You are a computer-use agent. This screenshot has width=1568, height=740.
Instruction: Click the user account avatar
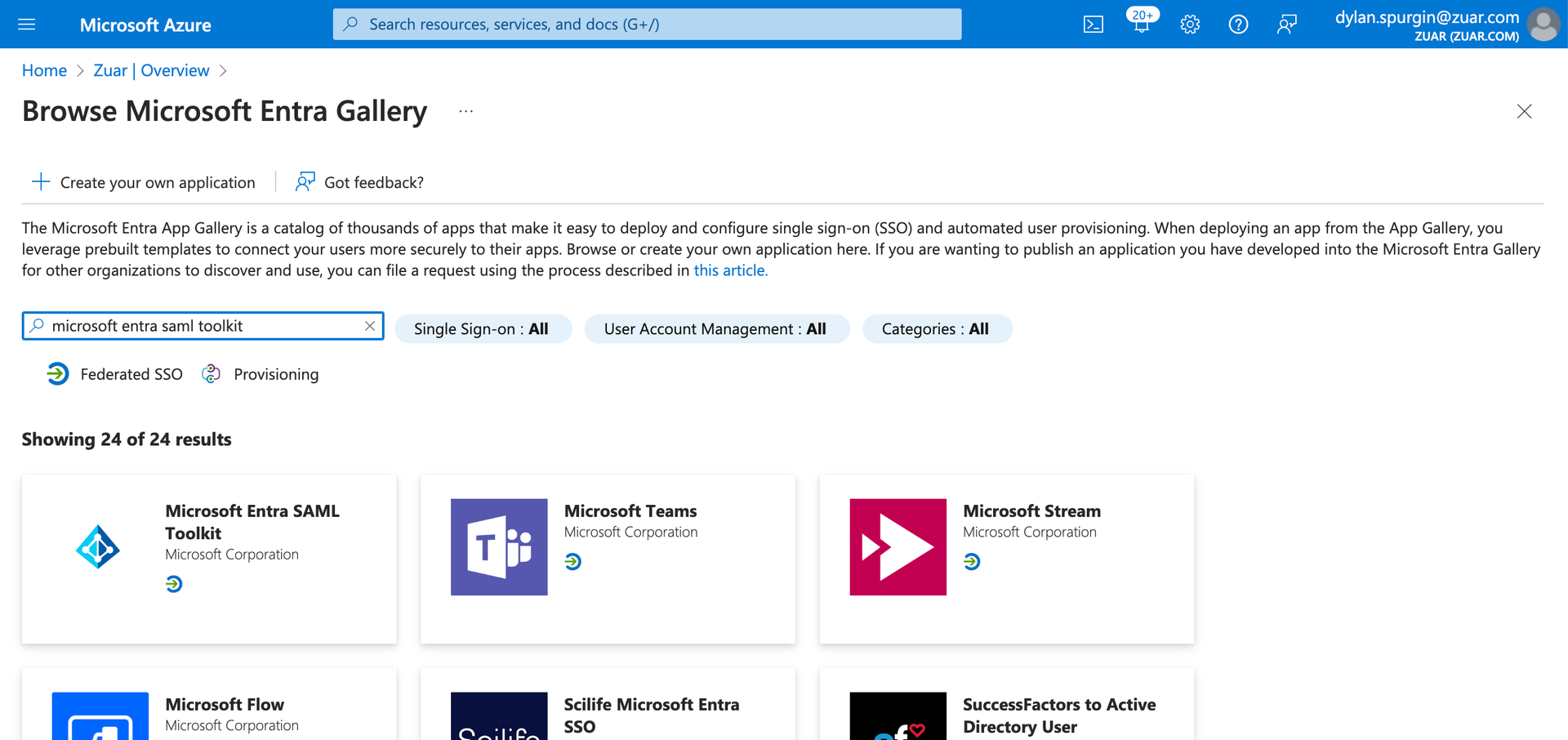coord(1543,25)
